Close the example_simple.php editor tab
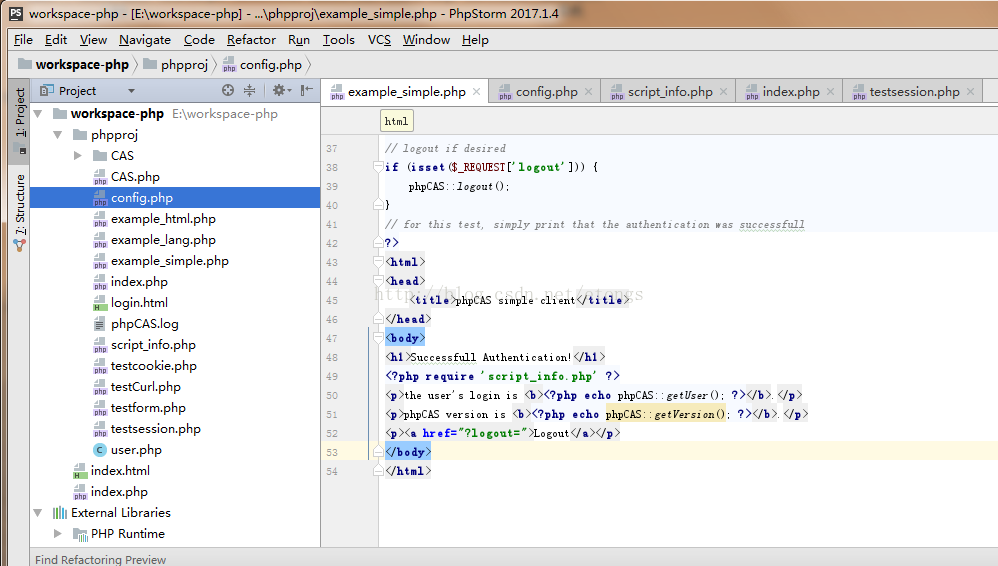The height and width of the screenshot is (566, 998). tap(476, 92)
